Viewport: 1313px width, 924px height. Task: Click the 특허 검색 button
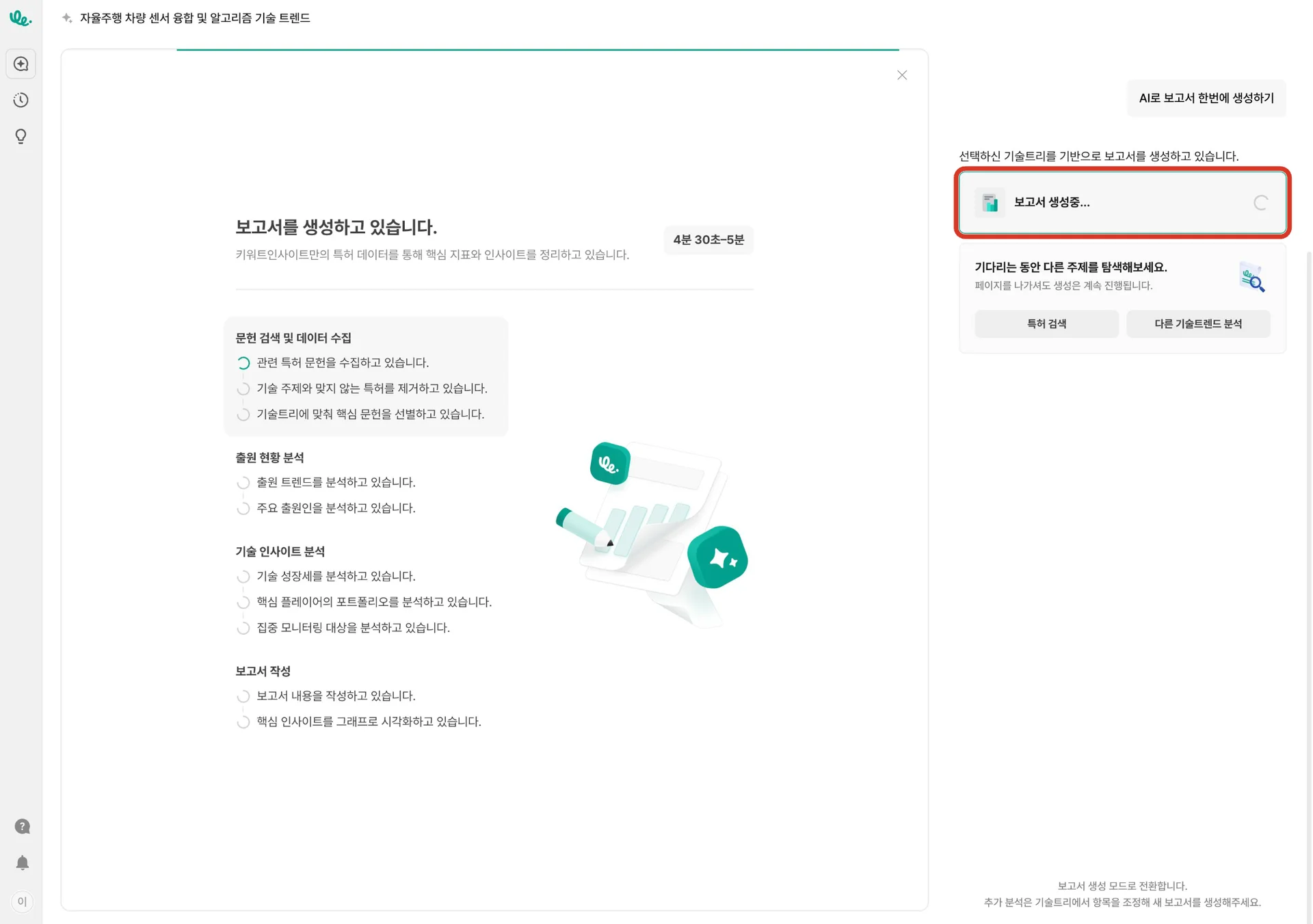(1046, 324)
